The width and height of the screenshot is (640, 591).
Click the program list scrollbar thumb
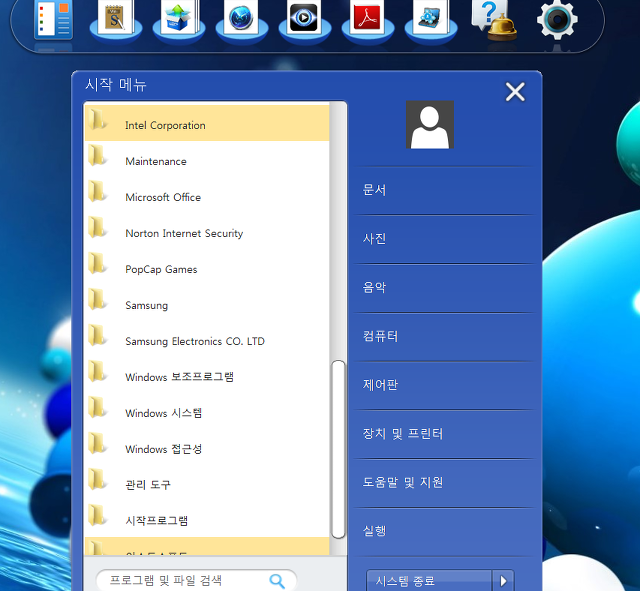(338, 449)
